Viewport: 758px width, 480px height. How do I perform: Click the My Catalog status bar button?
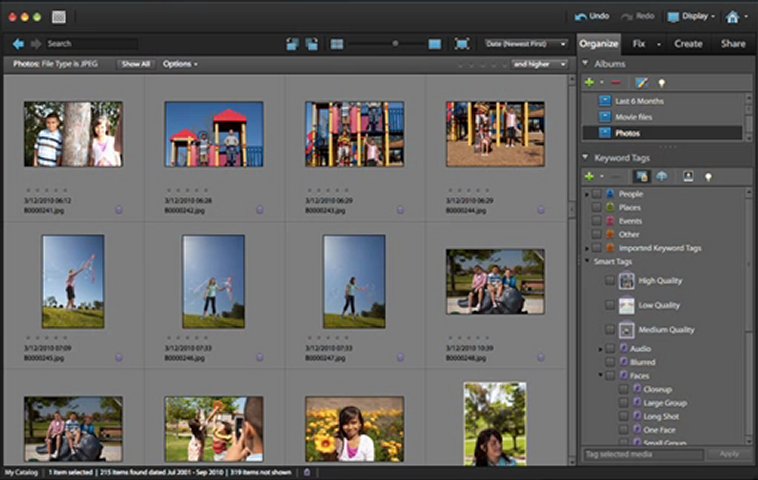point(21,472)
